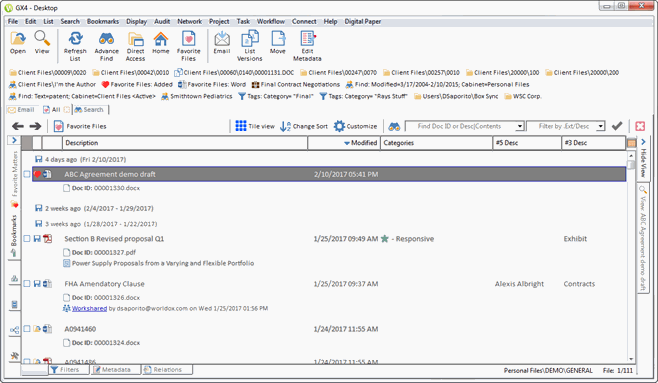Viewport: 658px width, 383px height.
Task: Collapse the Hide View chevron on right
Action: point(643,142)
